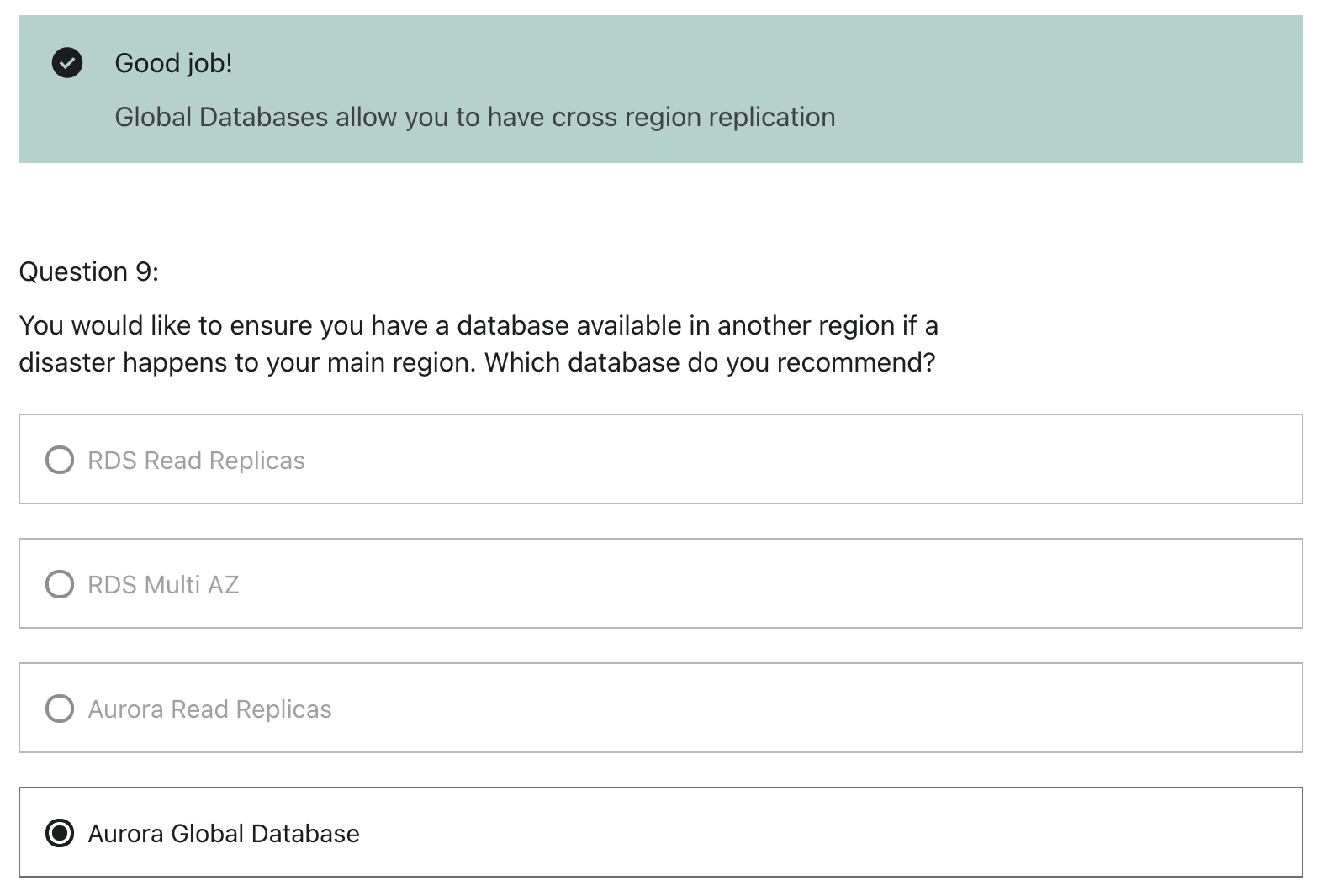The image size is (1322, 896).
Task: Click the question text about disaster recovery
Action: pos(479,344)
